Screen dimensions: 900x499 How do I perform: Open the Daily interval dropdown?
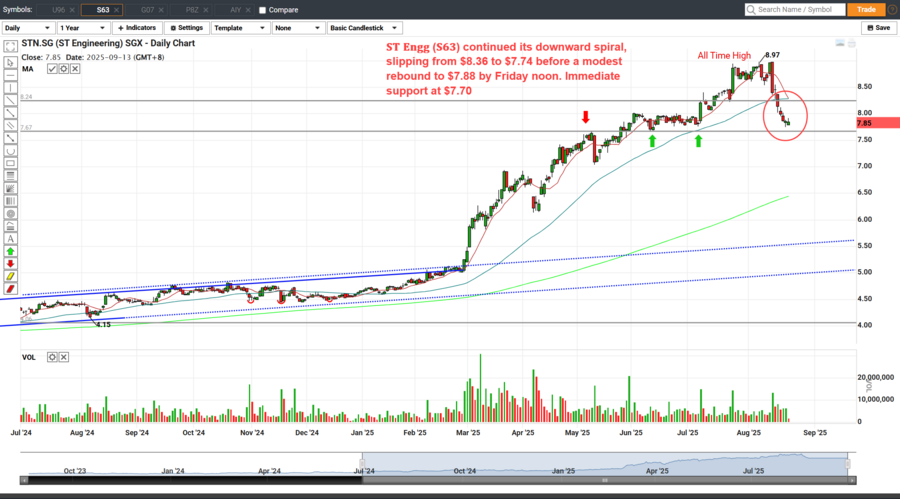click(28, 28)
